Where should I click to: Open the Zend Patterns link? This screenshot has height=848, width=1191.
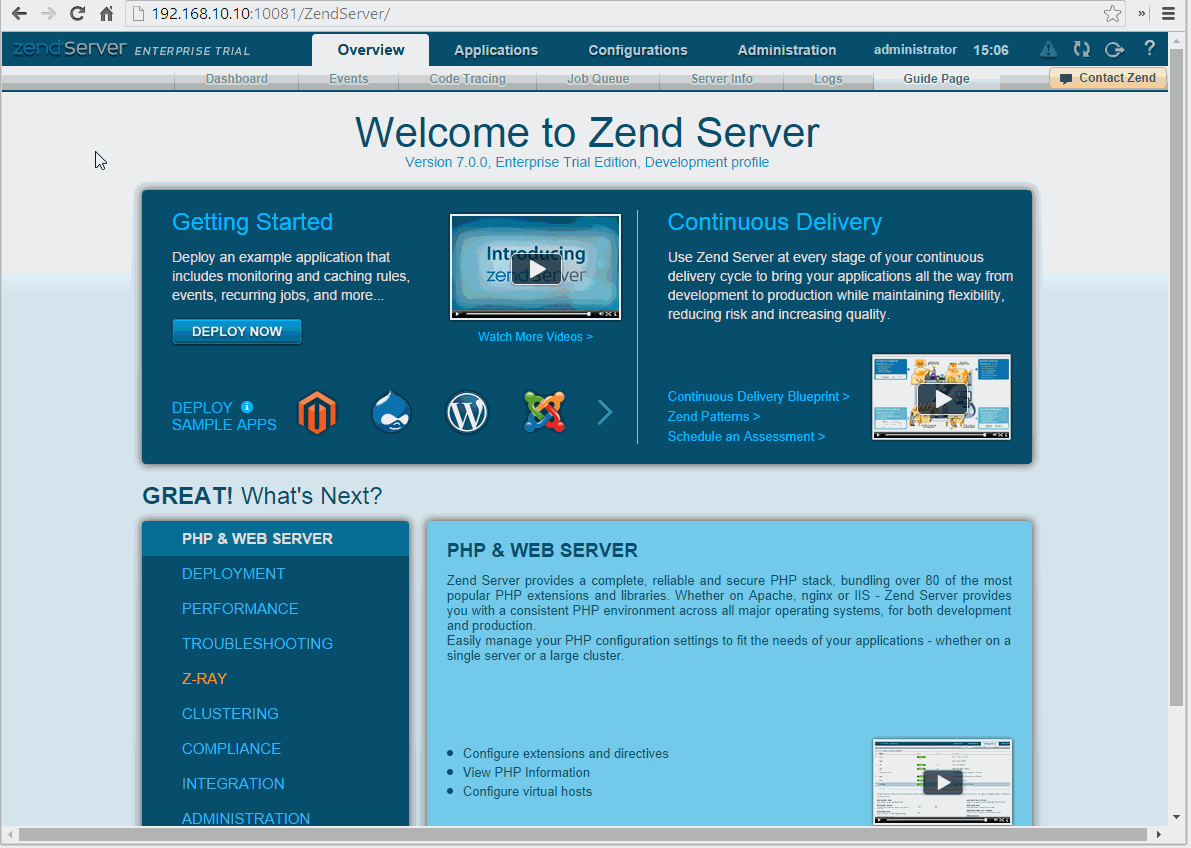point(713,416)
